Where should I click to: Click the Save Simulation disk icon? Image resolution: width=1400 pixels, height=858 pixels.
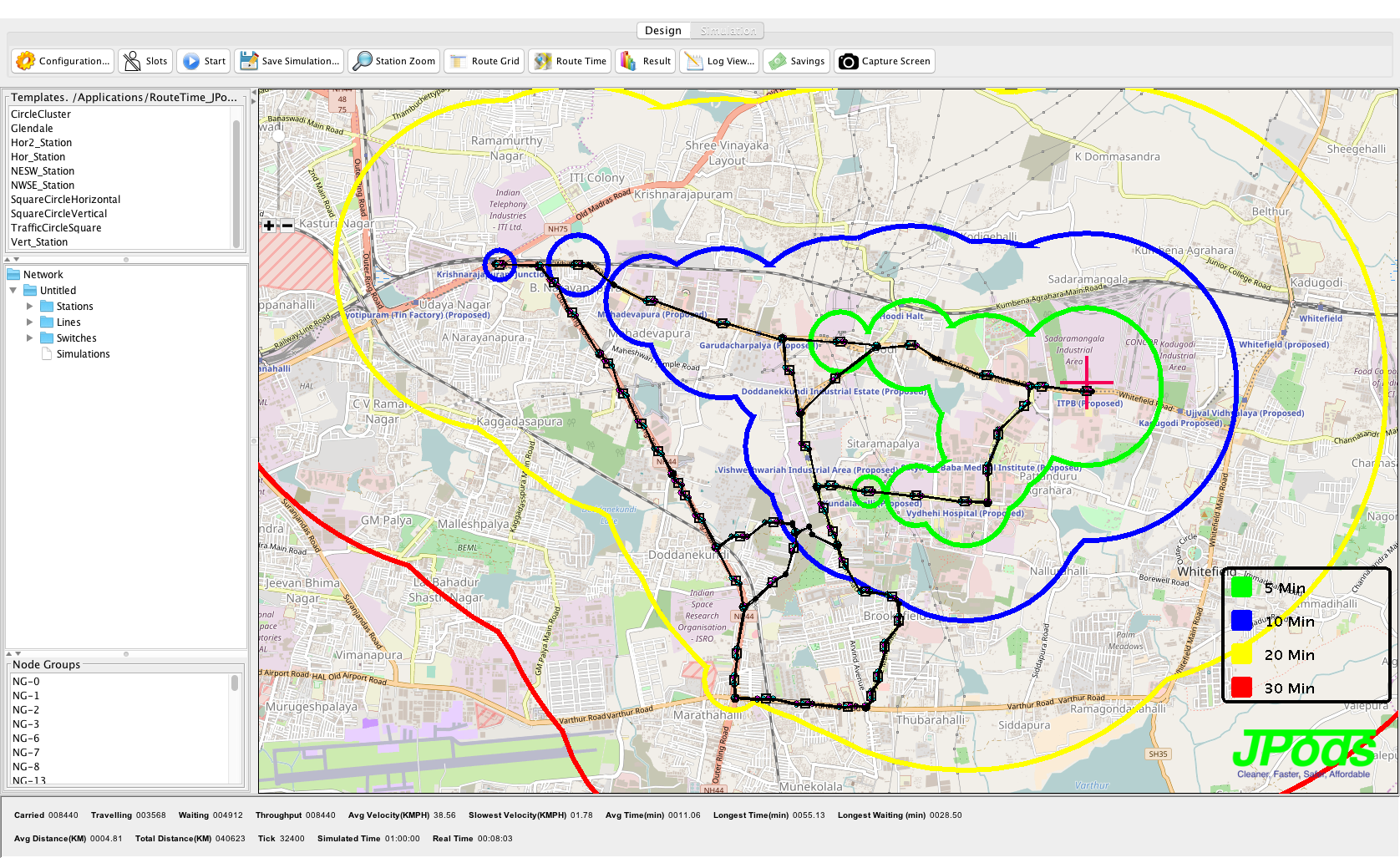289,61
